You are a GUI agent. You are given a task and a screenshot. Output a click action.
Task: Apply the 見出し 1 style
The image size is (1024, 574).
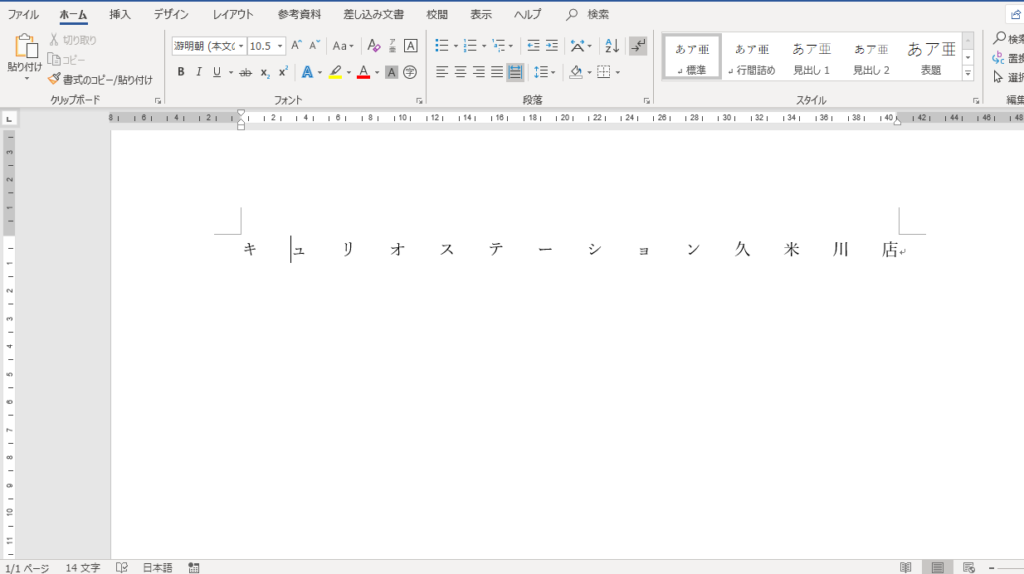pos(811,57)
